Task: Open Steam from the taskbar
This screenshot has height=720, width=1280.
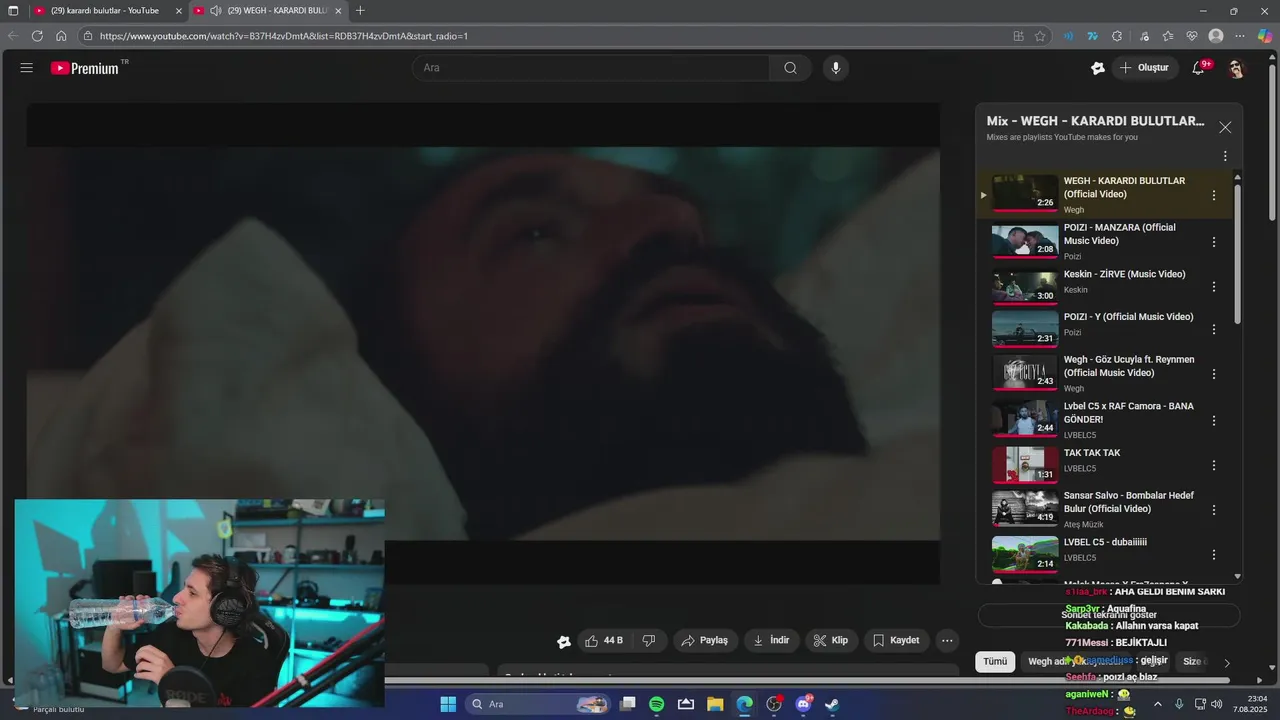Action: pyautogui.click(x=832, y=704)
